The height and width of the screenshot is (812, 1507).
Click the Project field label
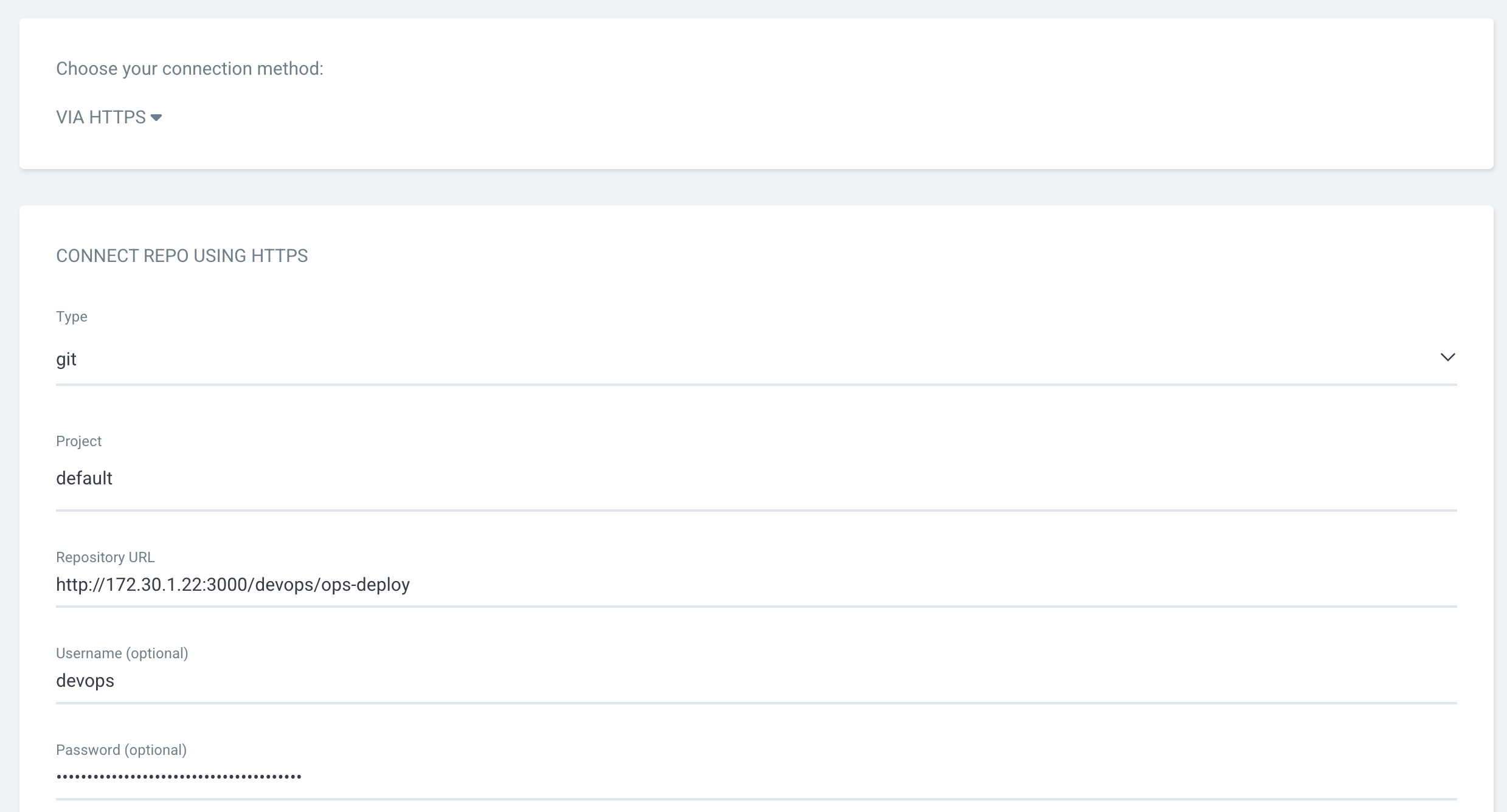click(x=78, y=441)
